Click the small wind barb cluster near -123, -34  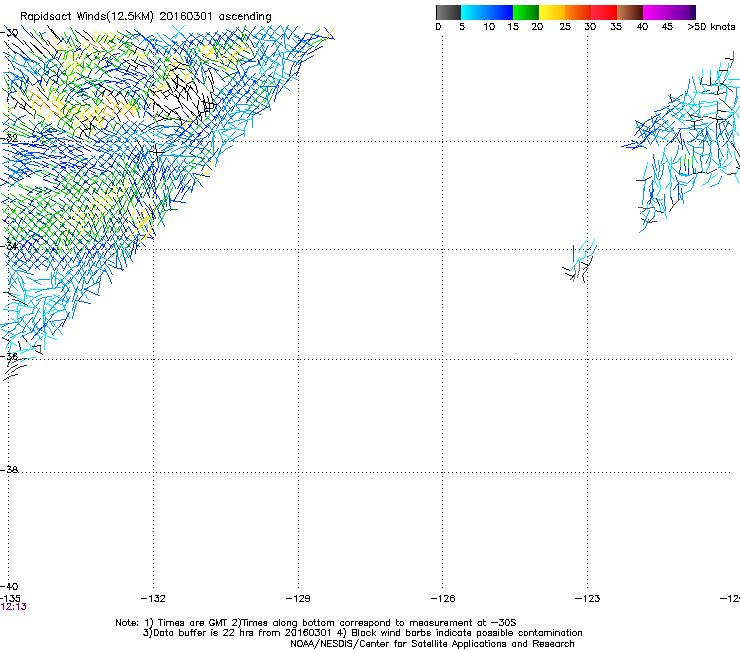tap(580, 260)
